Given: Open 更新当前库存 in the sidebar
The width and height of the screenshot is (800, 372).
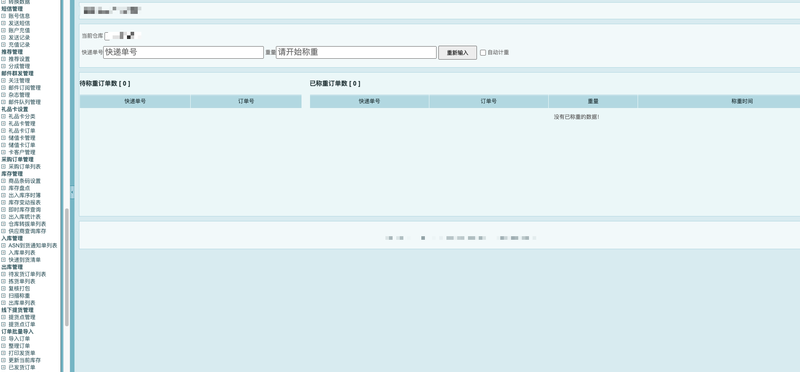Looking at the screenshot, I should (x=24, y=360).
